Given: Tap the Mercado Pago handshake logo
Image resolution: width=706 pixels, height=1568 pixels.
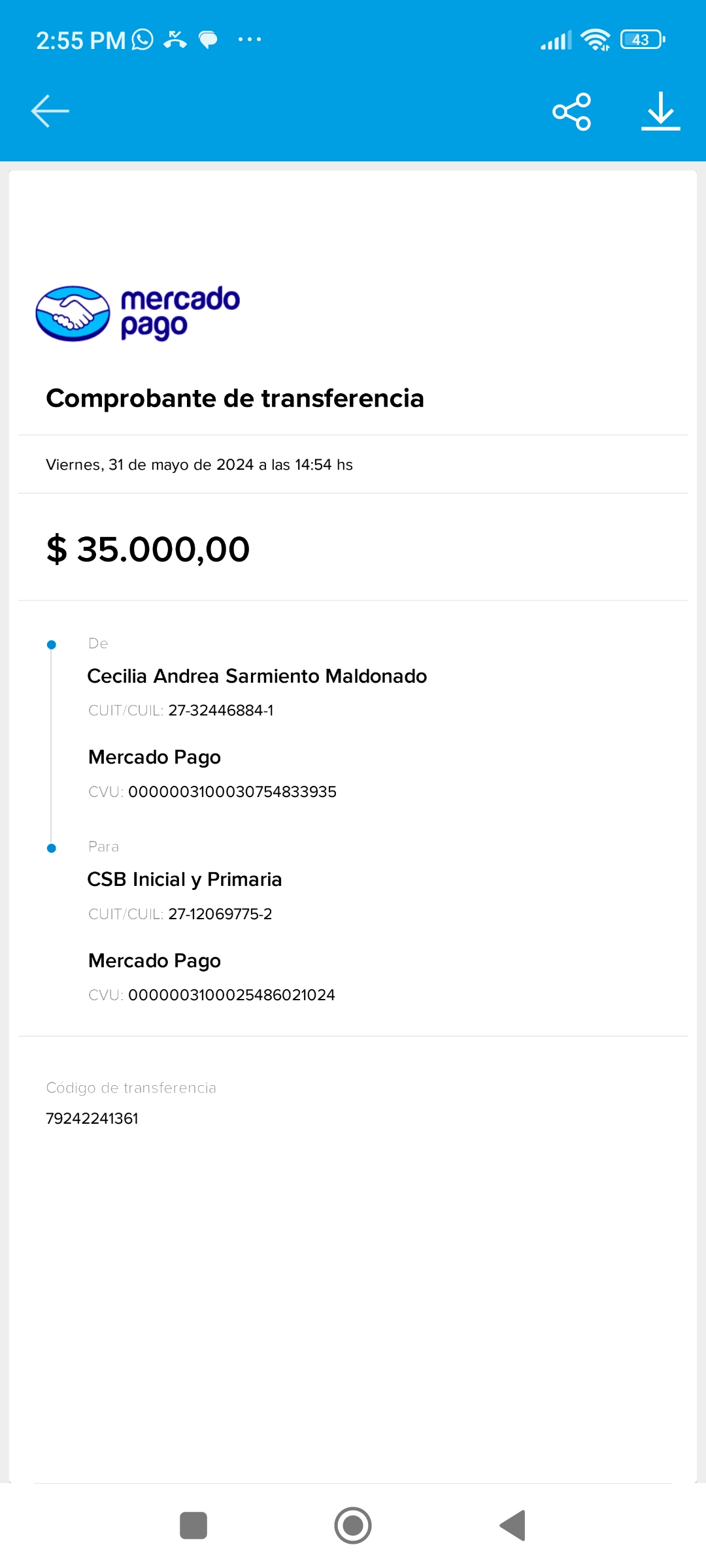Looking at the screenshot, I should (x=73, y=314).
